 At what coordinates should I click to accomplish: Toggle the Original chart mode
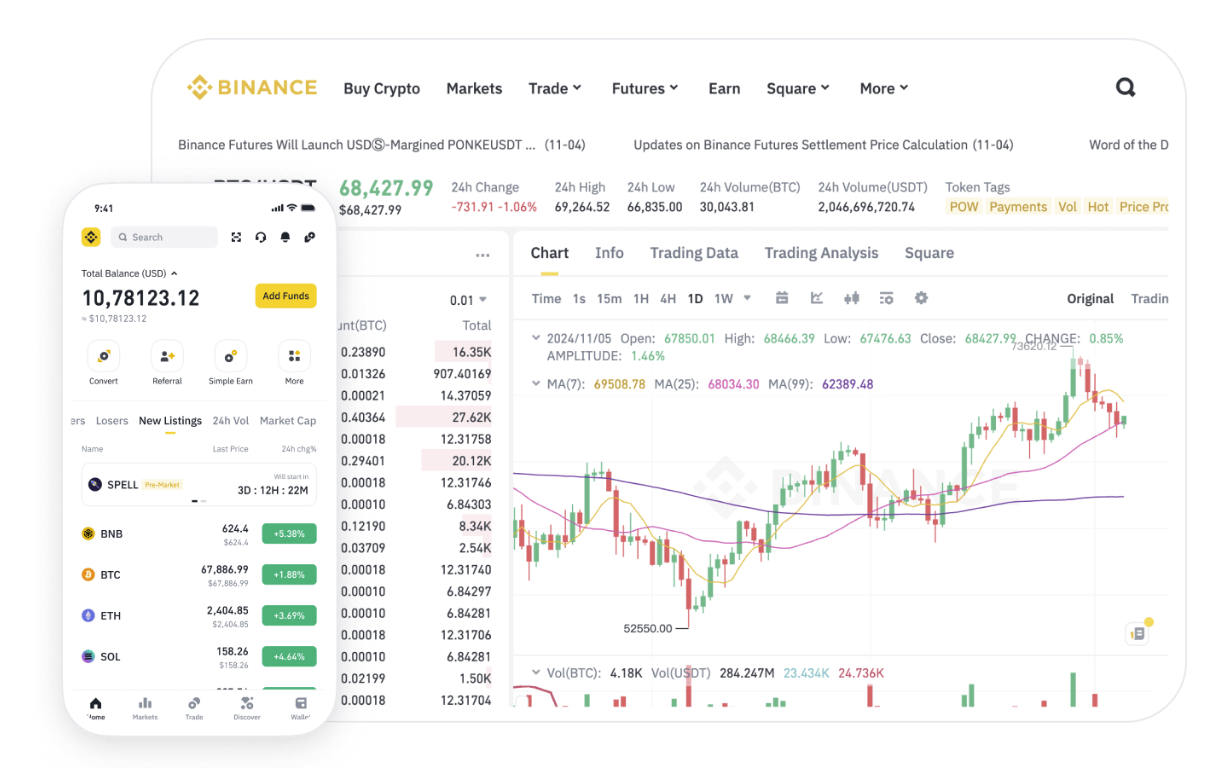(x=1090, y=298)
